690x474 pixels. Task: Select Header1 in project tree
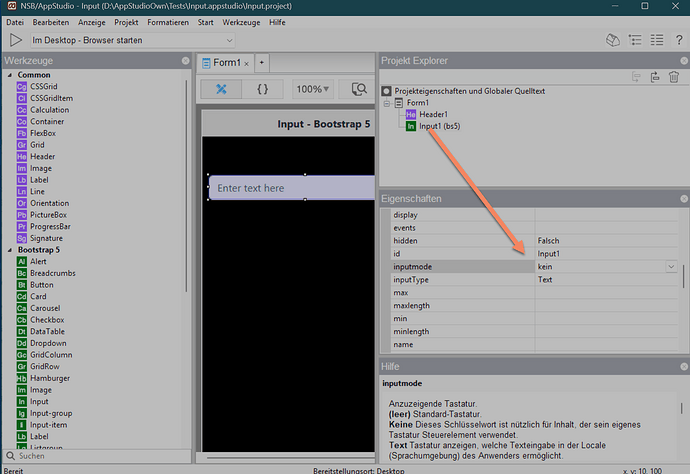pyautogui.click(x=433, y=114)
